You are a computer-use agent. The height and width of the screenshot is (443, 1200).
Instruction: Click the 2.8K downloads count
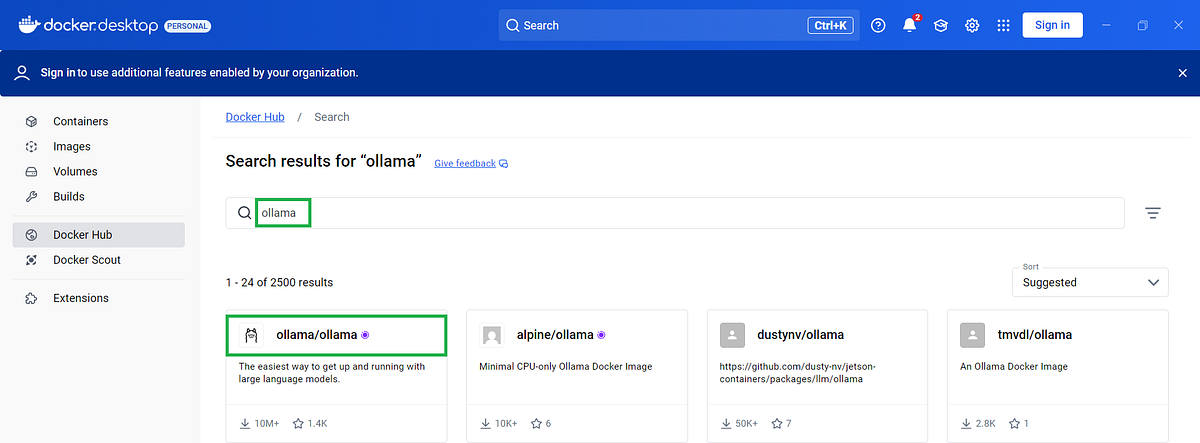pyautogui.click(x=980, y=424)
